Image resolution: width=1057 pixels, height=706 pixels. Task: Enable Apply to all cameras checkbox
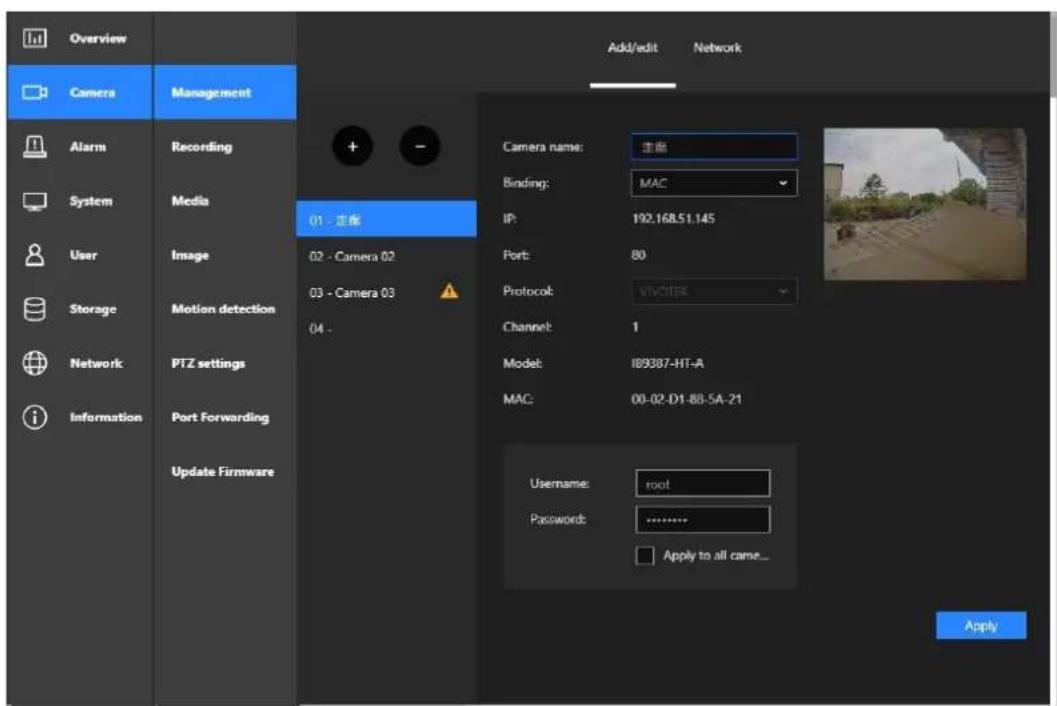pos(645,556)
